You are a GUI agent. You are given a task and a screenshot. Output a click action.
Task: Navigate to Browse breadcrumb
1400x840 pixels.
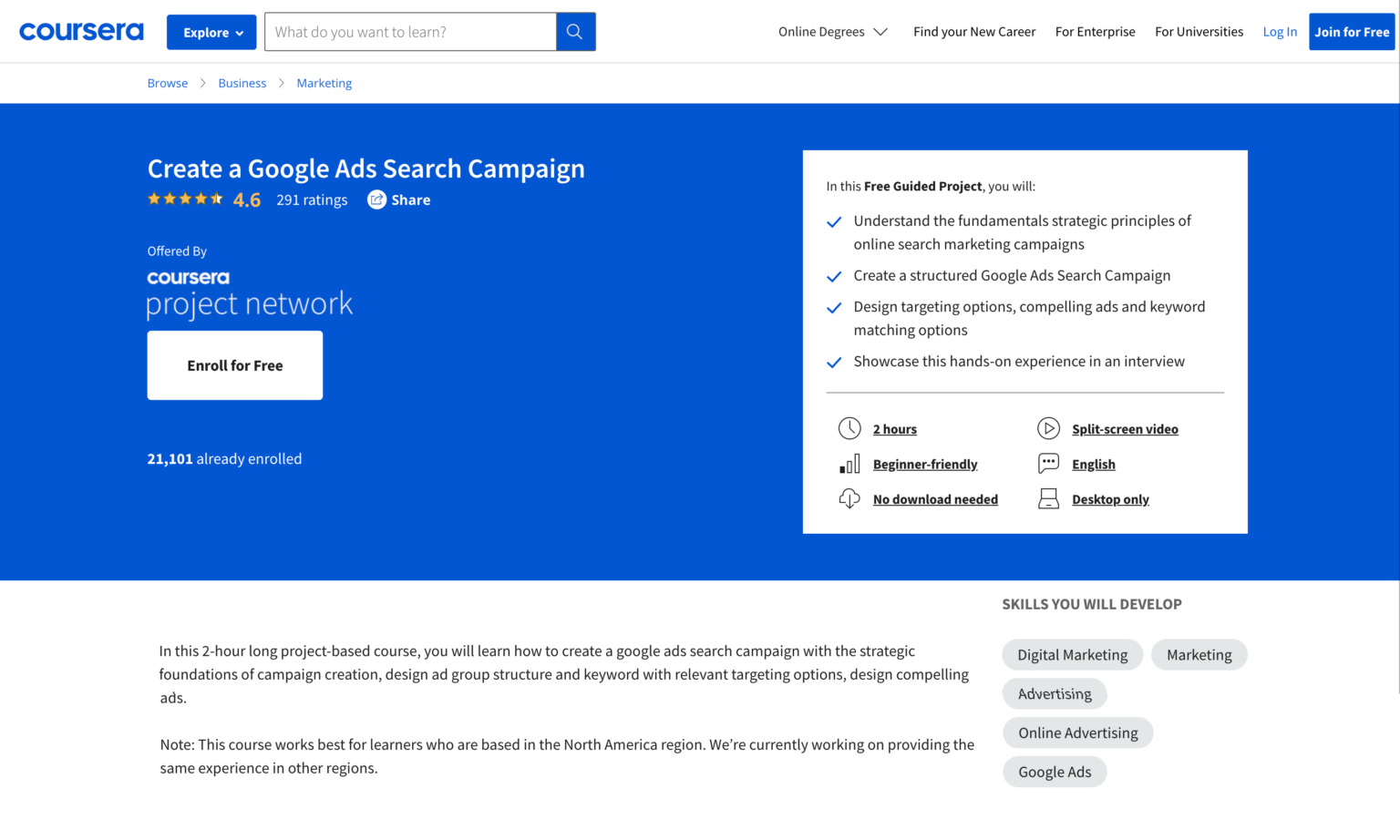click(x=168, y=83)
